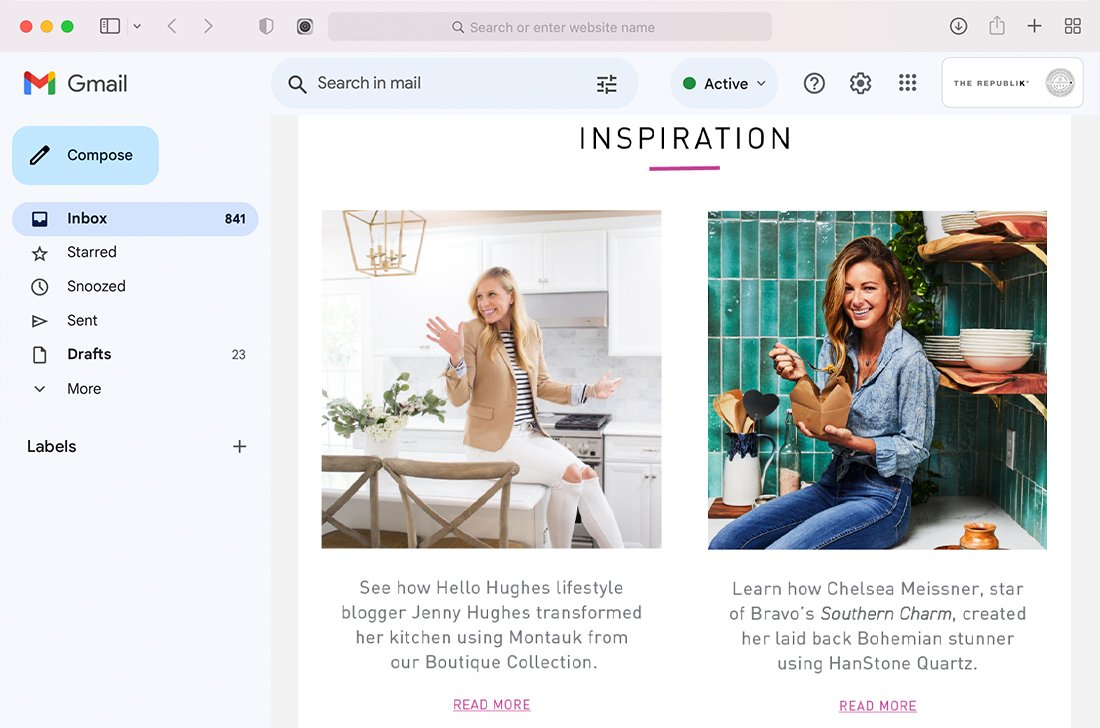Open the Starred folder
The height and width of the screenshot is (728, 1100).
click(x=135, y=252)
